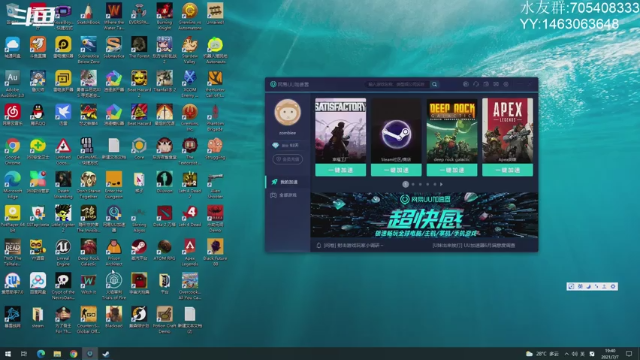Launch Deep Rock Galactic desktop shortcut
Viewport: 640px width, 360px height.
pyautogui.click(x=88, y=253)
